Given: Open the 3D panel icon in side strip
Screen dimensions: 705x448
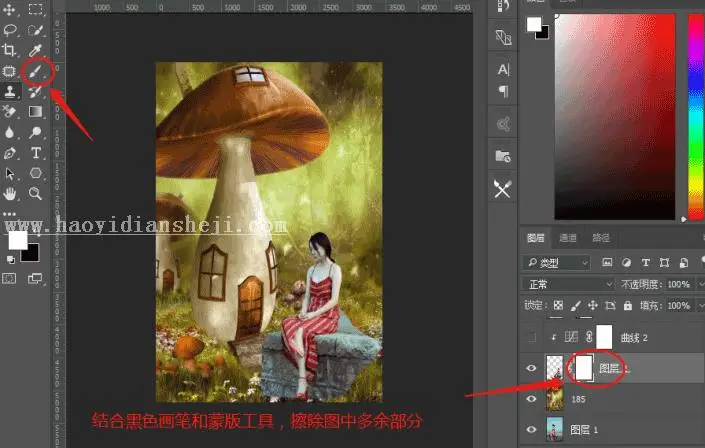Looking at the screenshot, I should coord(503,37).
